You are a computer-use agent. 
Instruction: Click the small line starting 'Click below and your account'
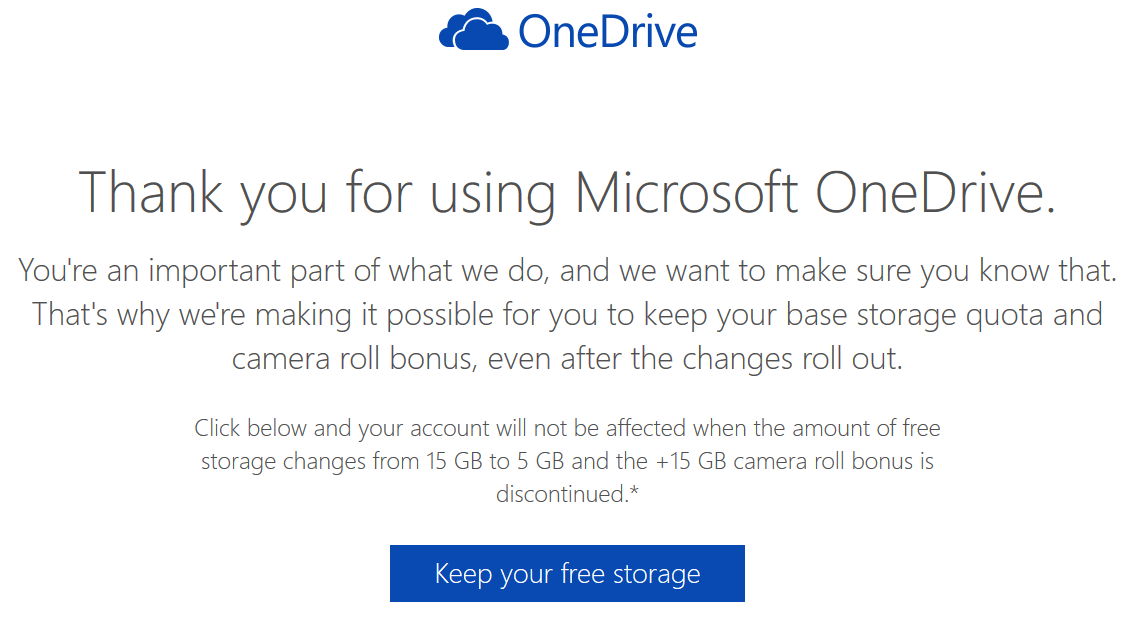pos(567,429)
